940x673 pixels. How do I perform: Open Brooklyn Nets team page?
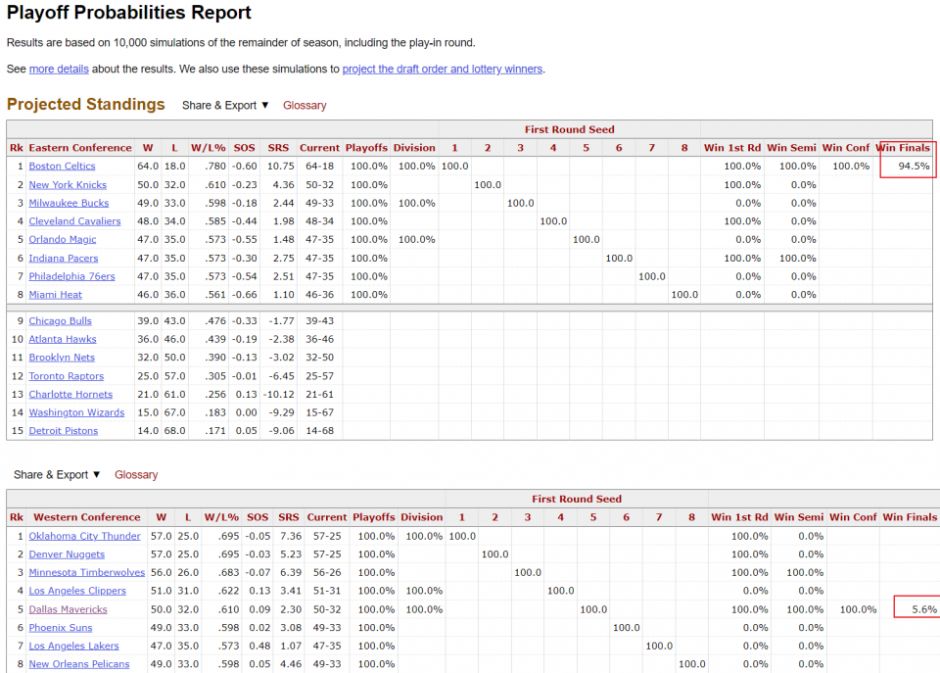tap(62, 358)
